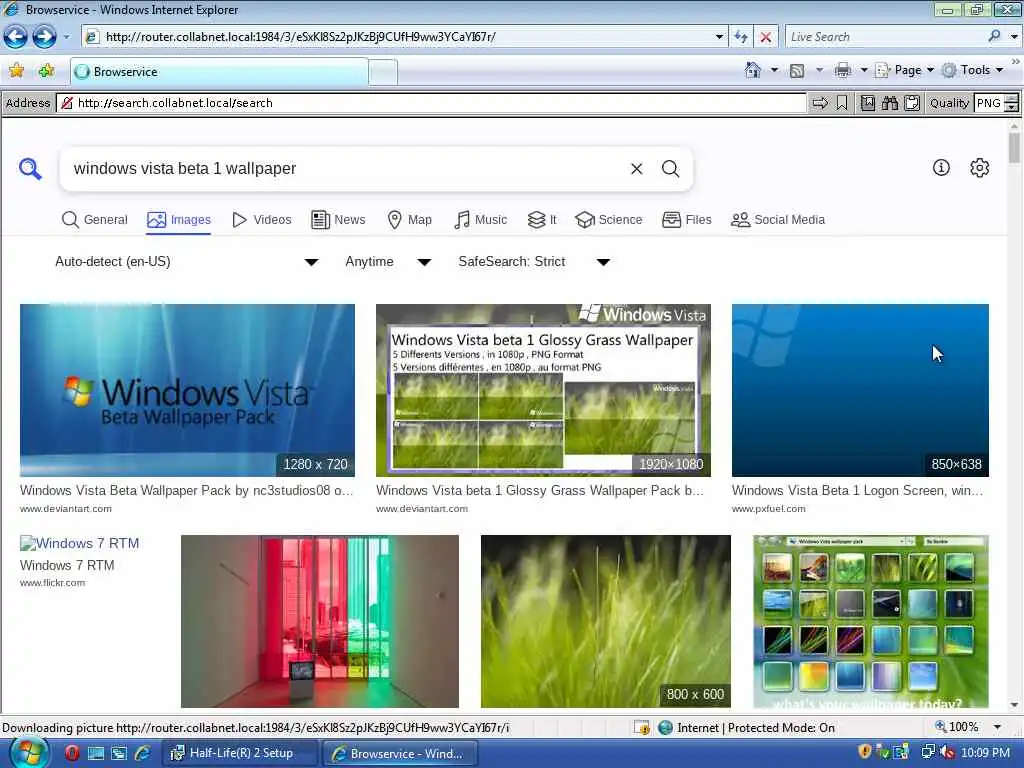Click Internet Explorer Quick Launch icon
The height and width of the screenshot is (768, 1024).
[142, 753]
